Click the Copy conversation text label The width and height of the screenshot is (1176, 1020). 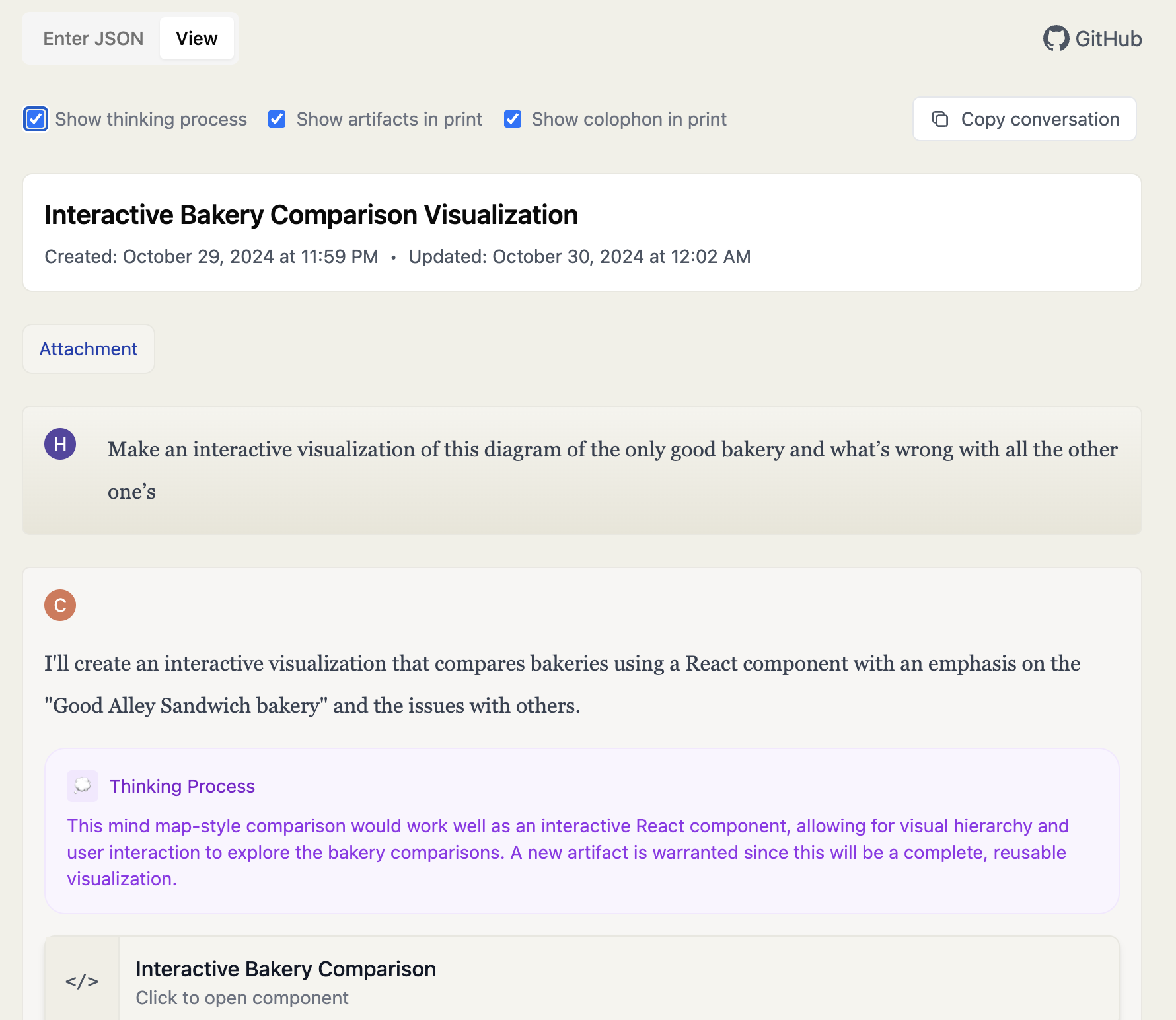[x=1040, y=119]
